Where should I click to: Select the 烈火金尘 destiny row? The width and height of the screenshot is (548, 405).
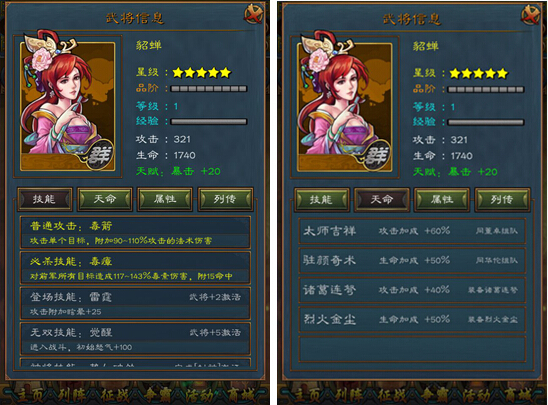tap(412, 319)
